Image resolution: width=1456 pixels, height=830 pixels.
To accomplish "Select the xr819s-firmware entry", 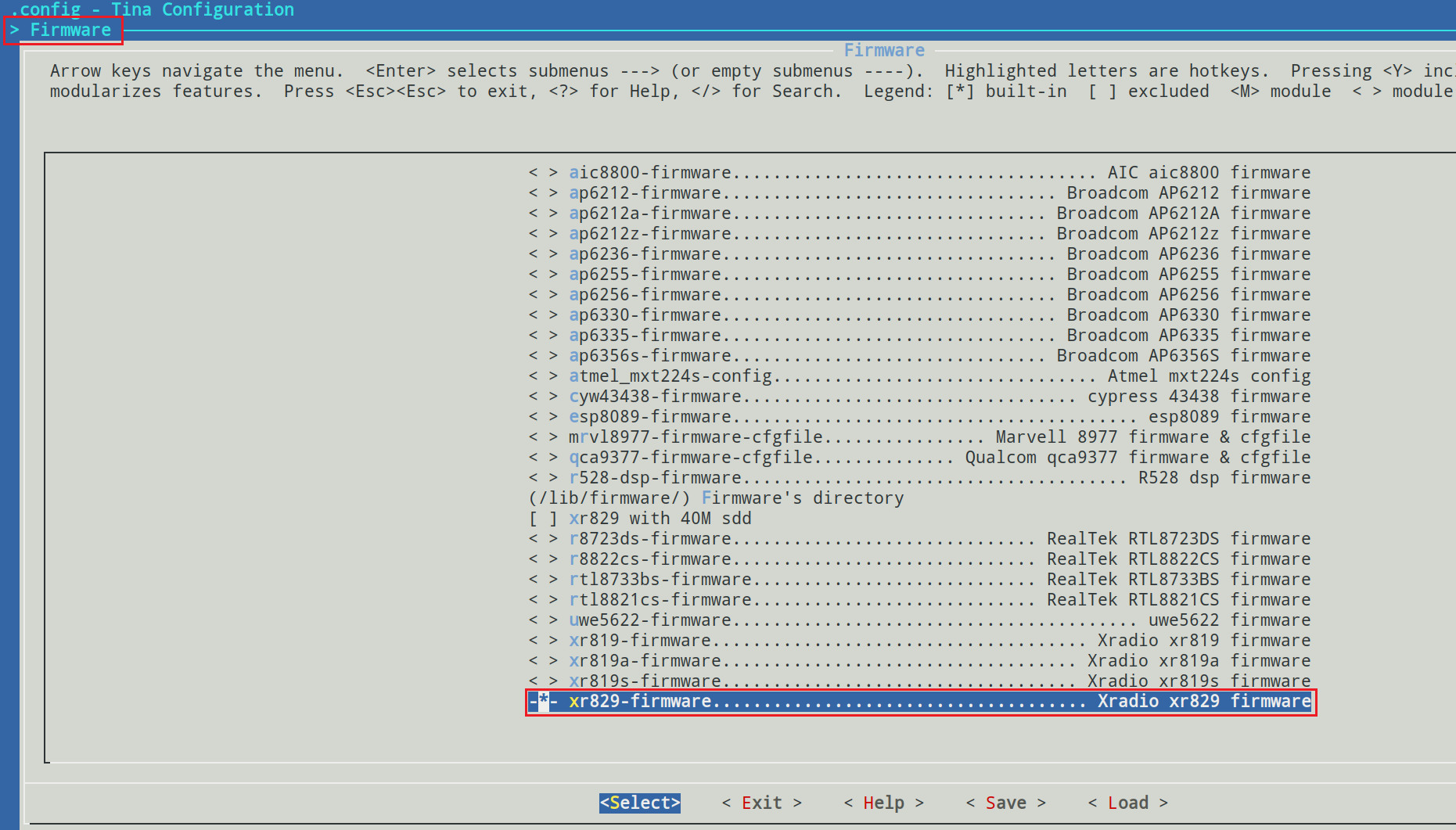I will 919,681.
